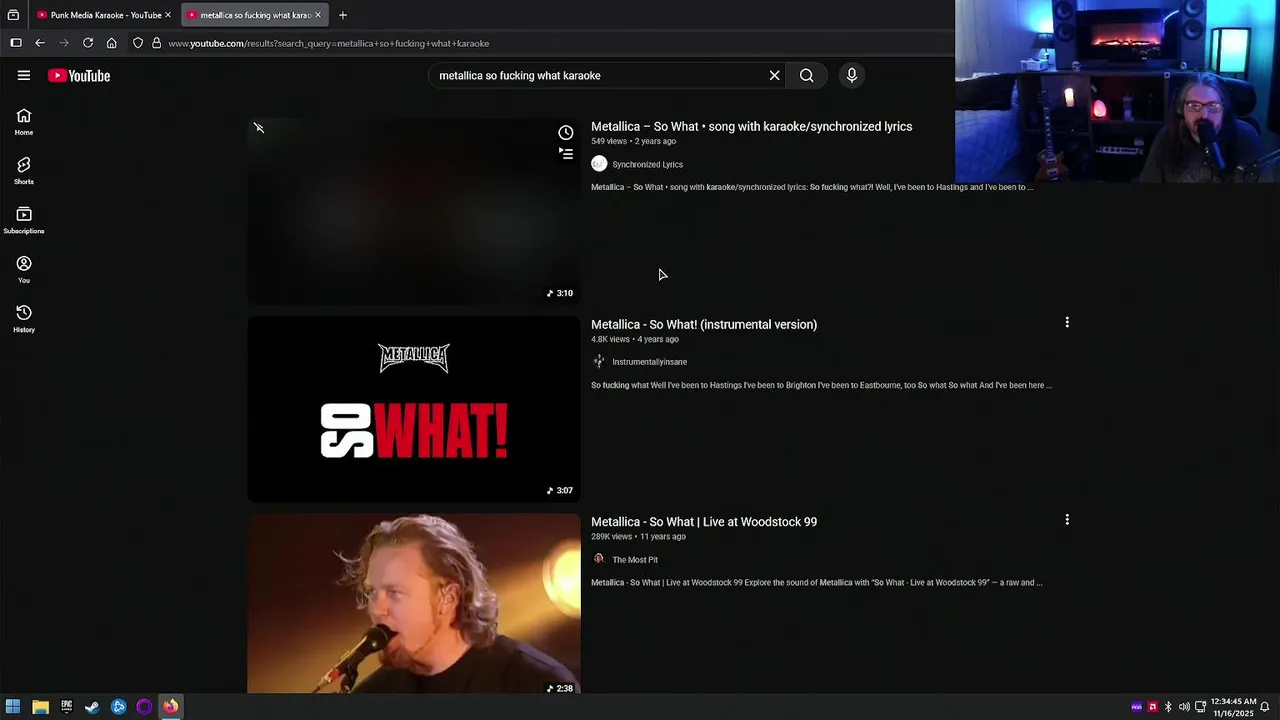Click The Most Pit channel avatar
The height and width of the screenshot is (720, 1280).
(x=599, y=559)
